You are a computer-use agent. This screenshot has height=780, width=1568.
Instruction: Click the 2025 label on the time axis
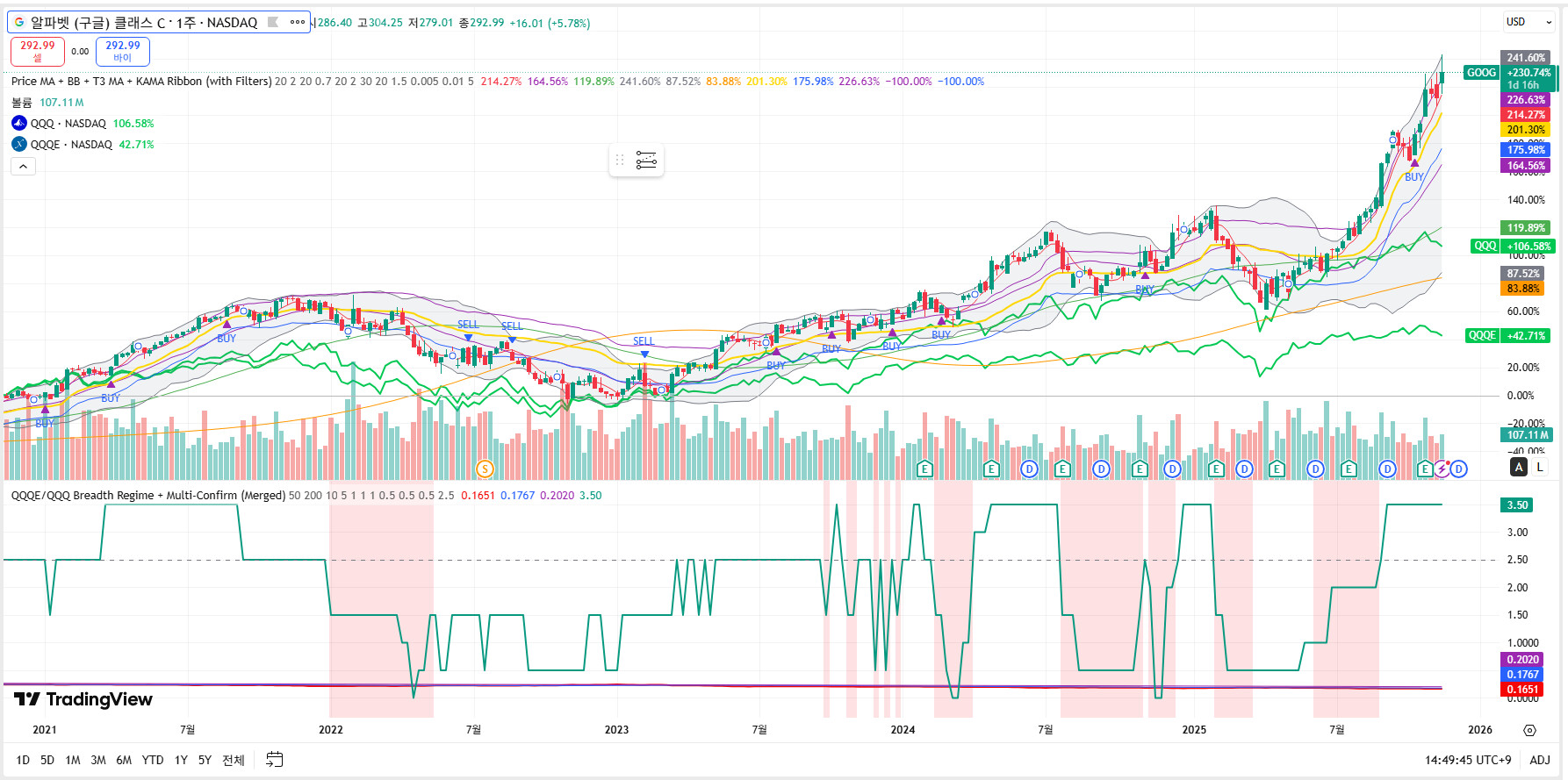[x=1194, y=730]
